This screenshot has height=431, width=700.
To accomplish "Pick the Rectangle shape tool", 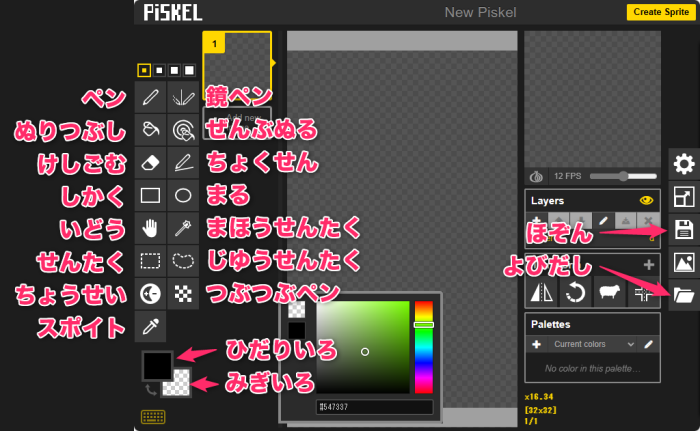I will click(x=151, y=196).
